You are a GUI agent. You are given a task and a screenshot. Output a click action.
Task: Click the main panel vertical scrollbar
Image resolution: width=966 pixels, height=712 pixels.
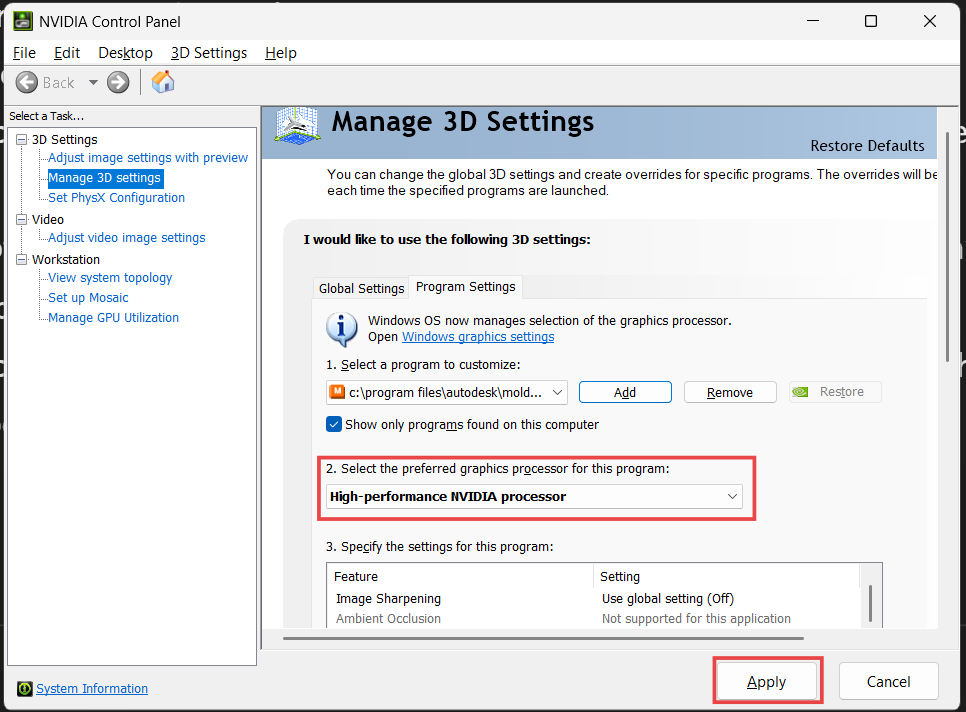click(948, 246)
